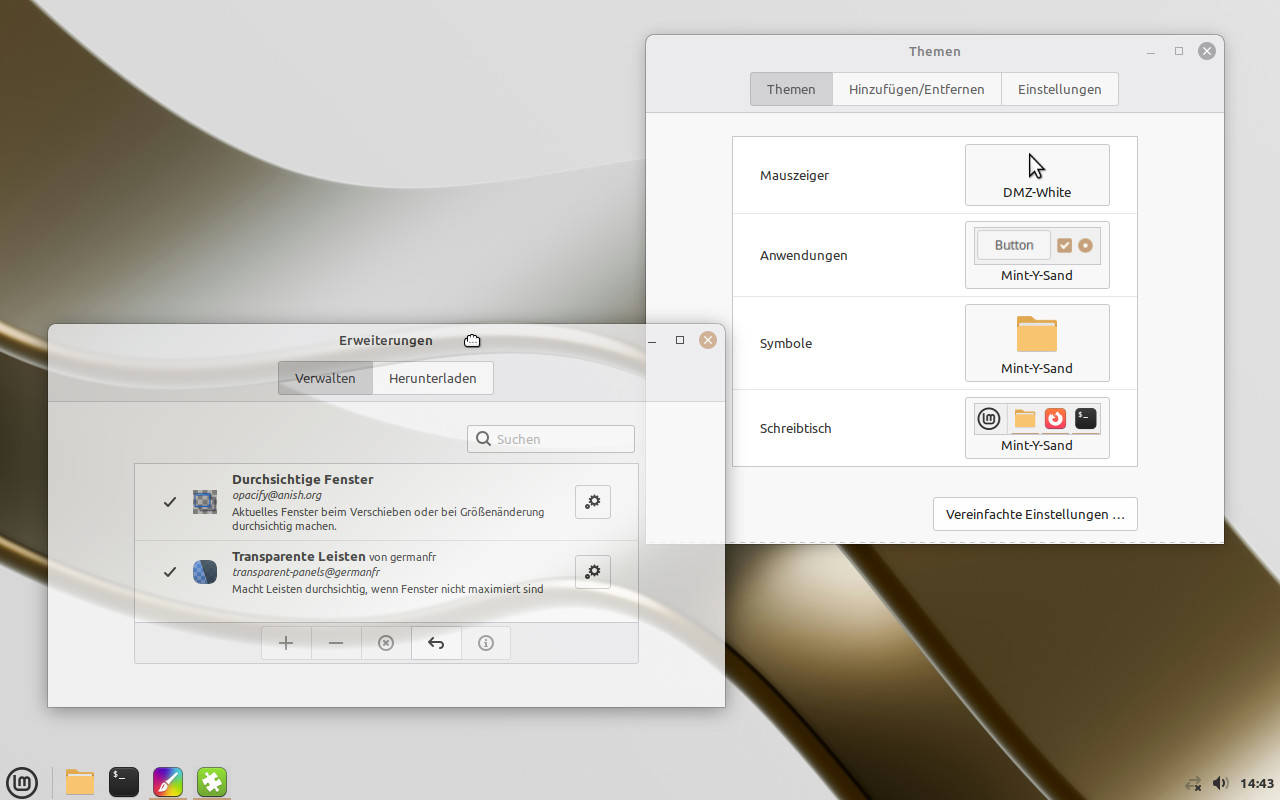
Task: Open settings gear for Transparente Leisten extension
Action: [593, 572]
